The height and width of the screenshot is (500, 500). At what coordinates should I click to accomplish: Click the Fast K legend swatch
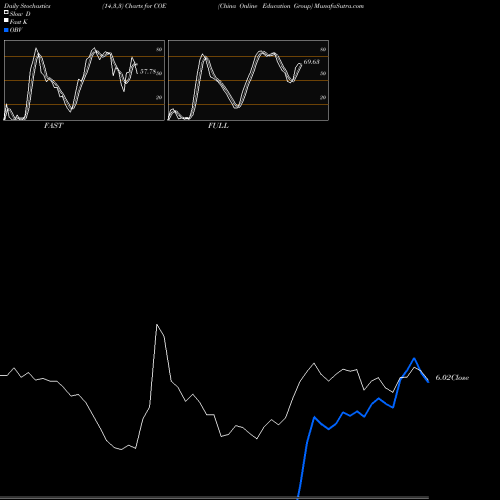6,20
